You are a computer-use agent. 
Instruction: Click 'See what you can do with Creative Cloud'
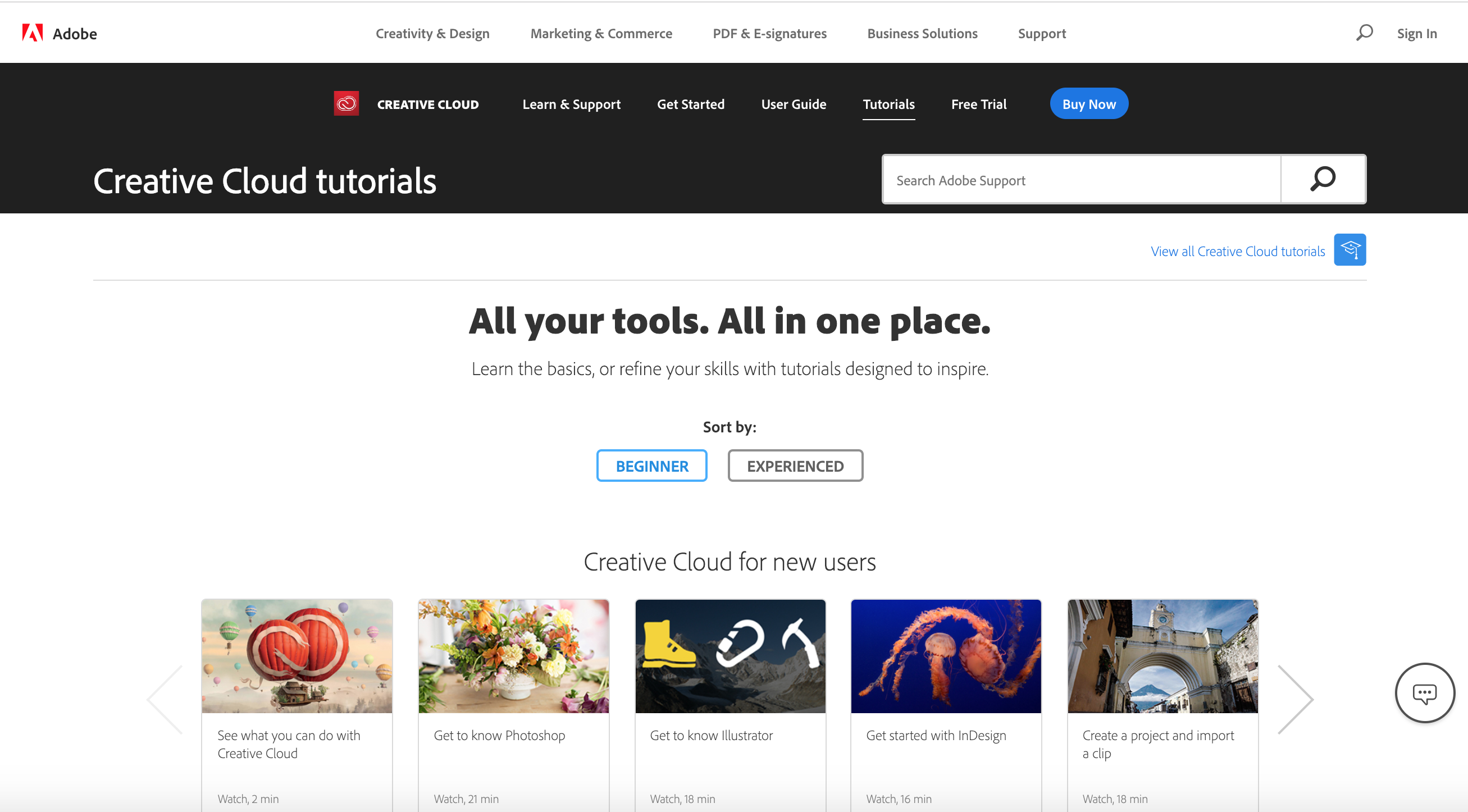click(x=289, y=744)
